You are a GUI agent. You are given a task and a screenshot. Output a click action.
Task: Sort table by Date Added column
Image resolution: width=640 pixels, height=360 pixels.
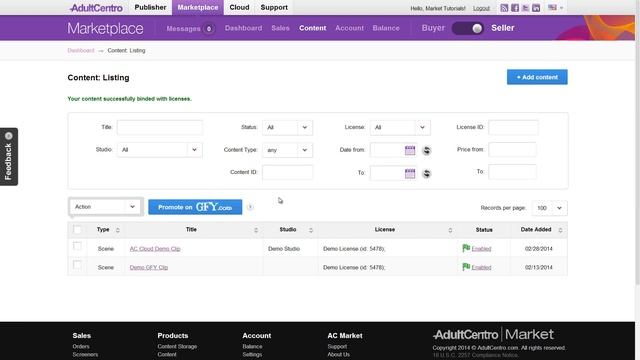point(560,230)
